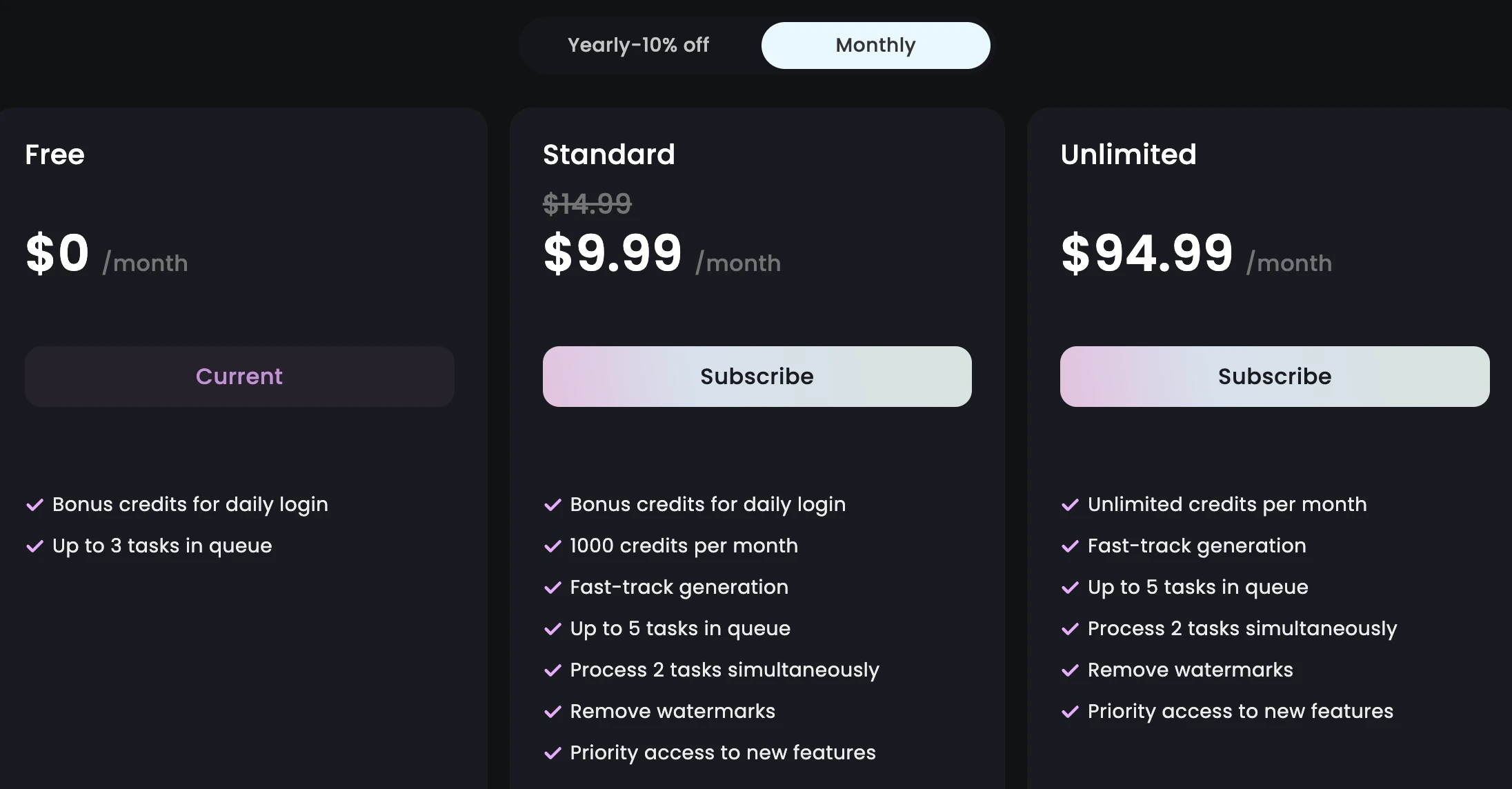This screenshot has height=789, width=1512.
Task: Select the Monthly billing option
Action: point(875,46)
